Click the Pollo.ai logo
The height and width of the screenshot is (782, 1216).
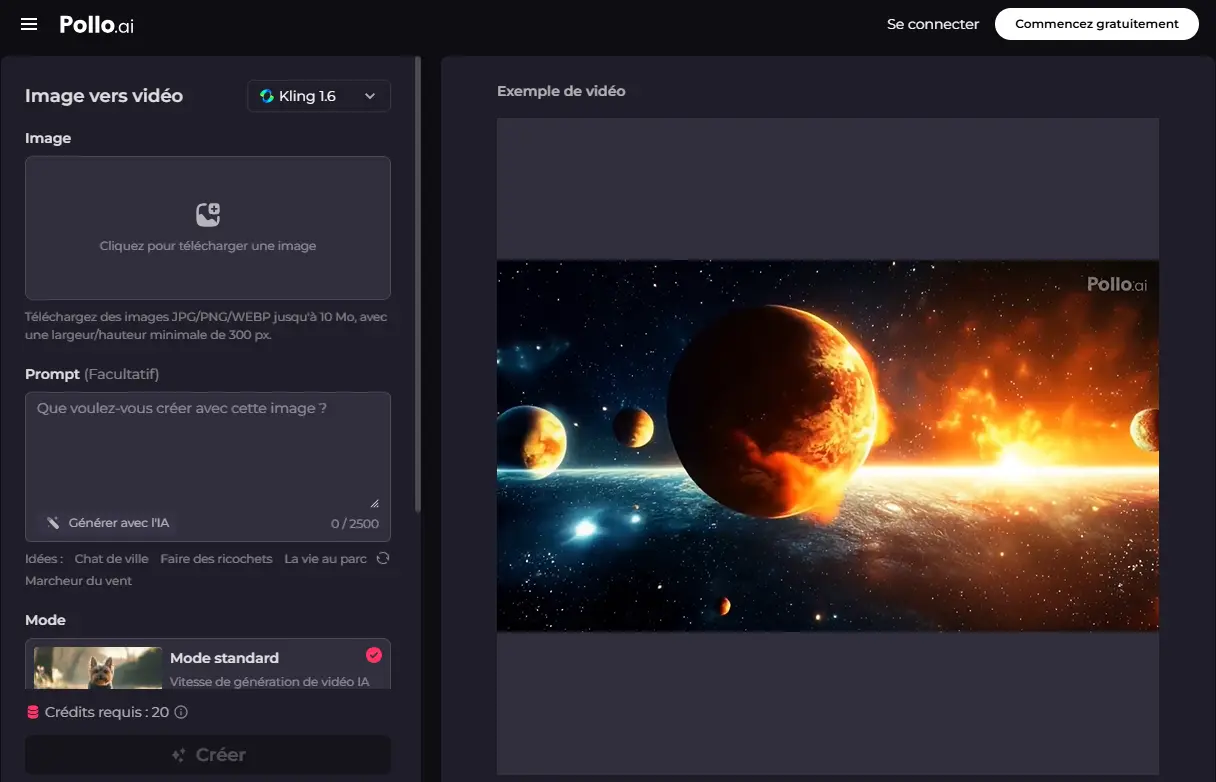96,25
